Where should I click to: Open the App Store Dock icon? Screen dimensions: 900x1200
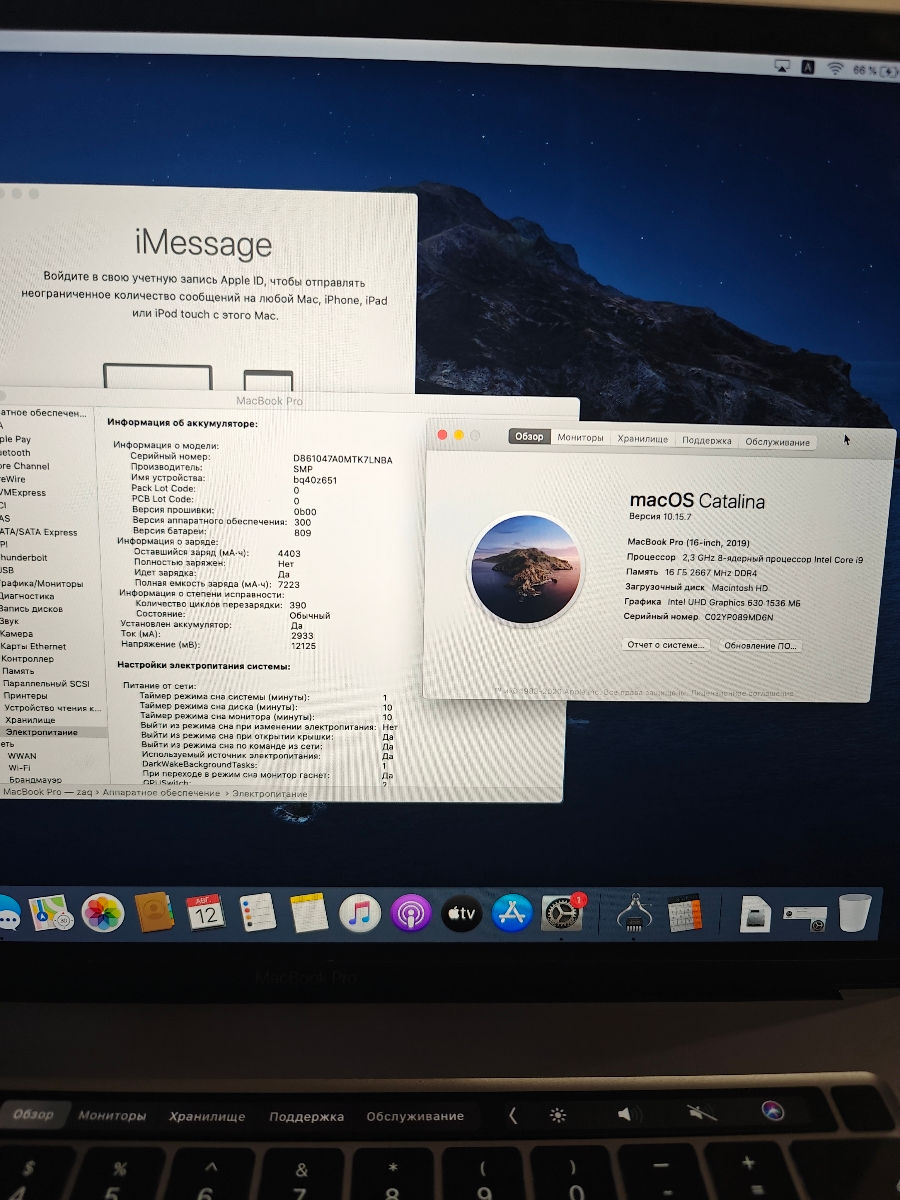click(x=513, y=913)
